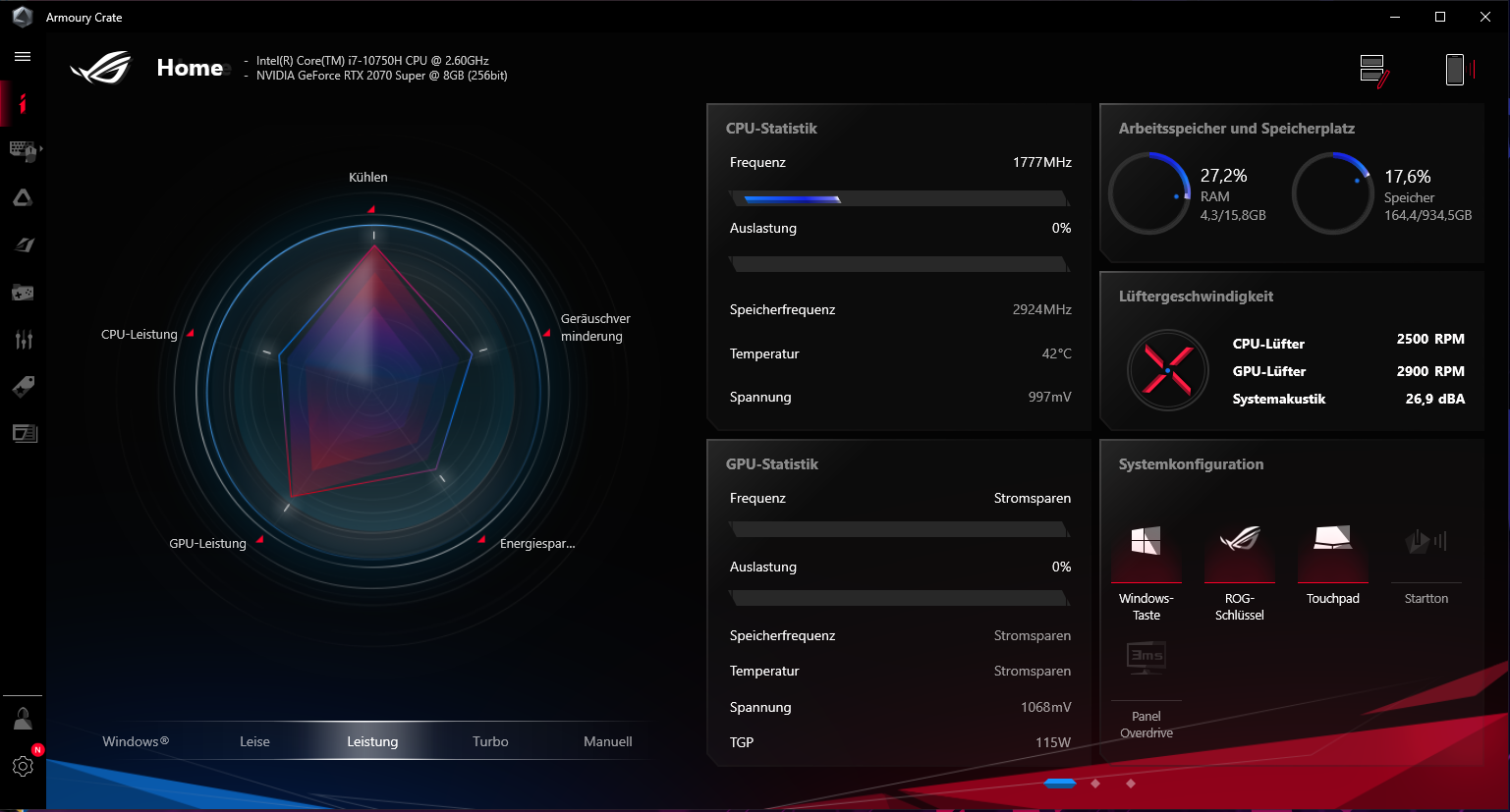Click the CPU-Statistik panel heading
This screenshot has width=1510, height=812.
pos(771,129)
